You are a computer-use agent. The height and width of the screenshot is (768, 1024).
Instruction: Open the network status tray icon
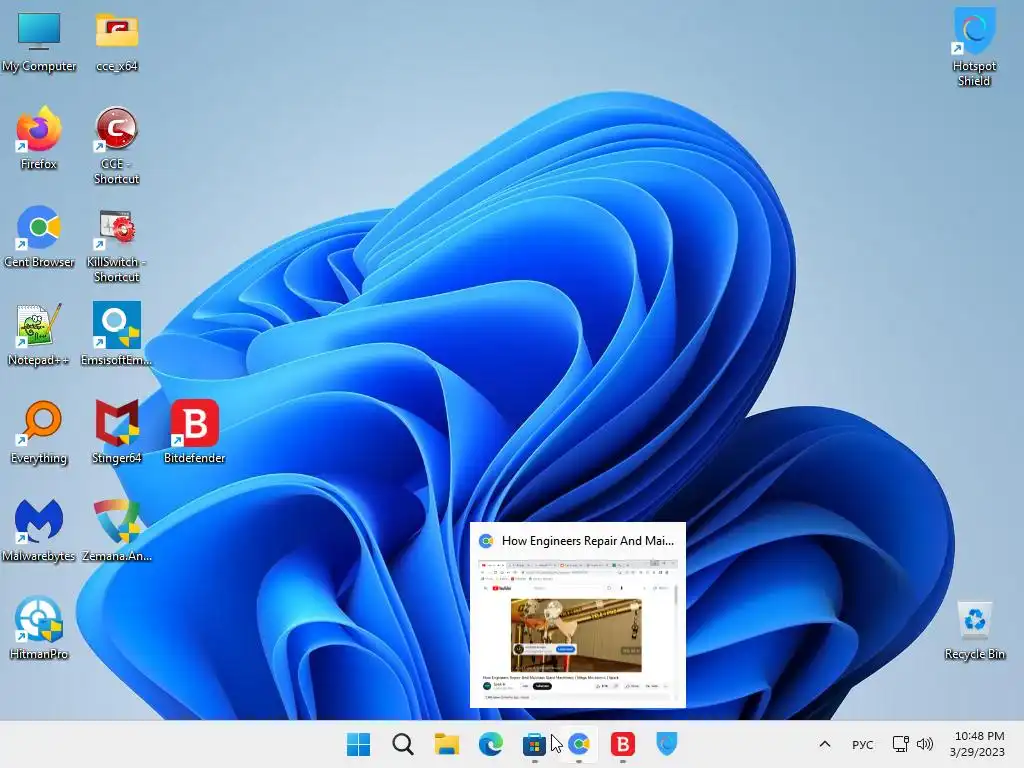[x=901, y=744]
